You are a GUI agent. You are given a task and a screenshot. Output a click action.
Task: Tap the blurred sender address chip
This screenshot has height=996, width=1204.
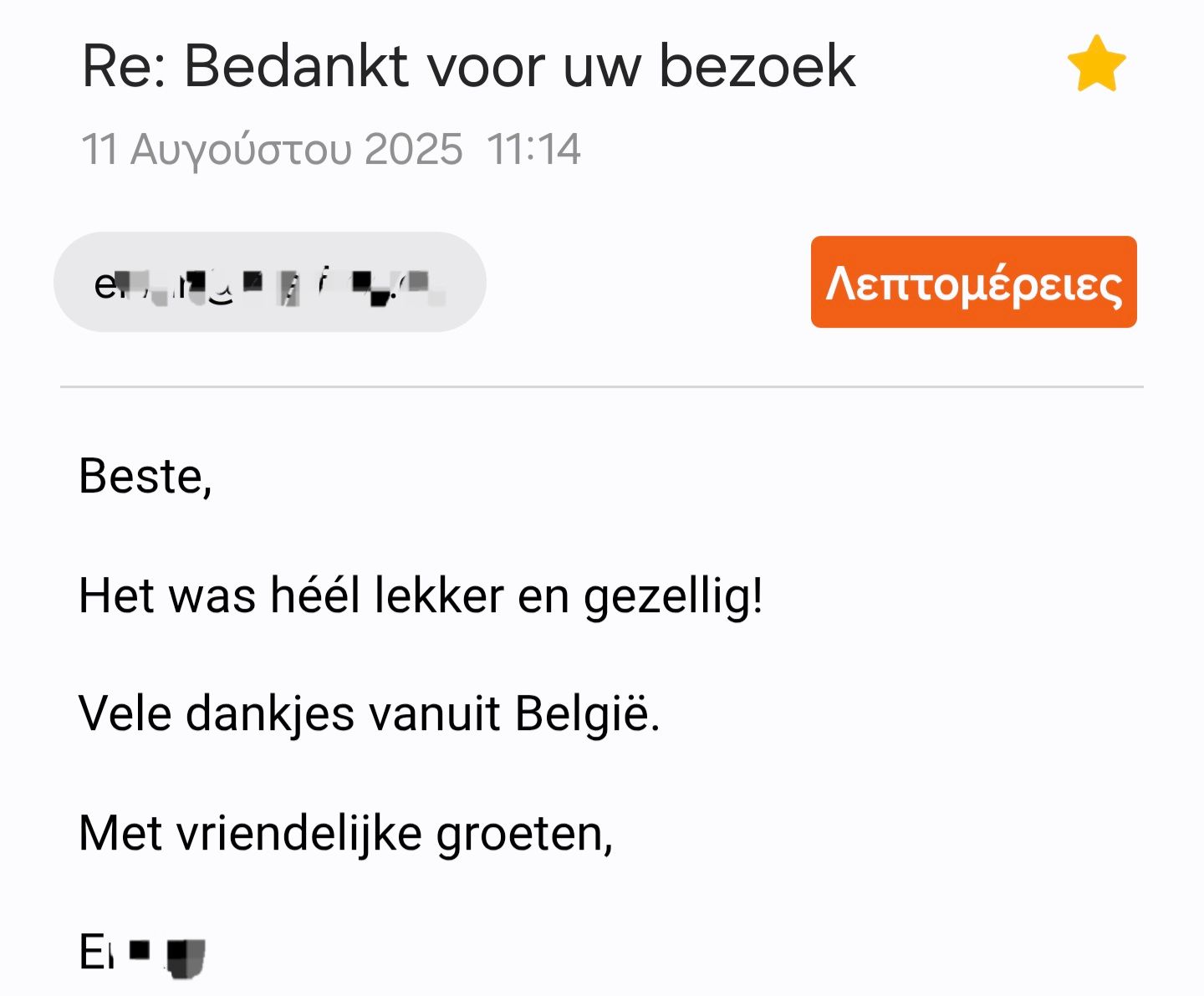click(x=269, y=283)
